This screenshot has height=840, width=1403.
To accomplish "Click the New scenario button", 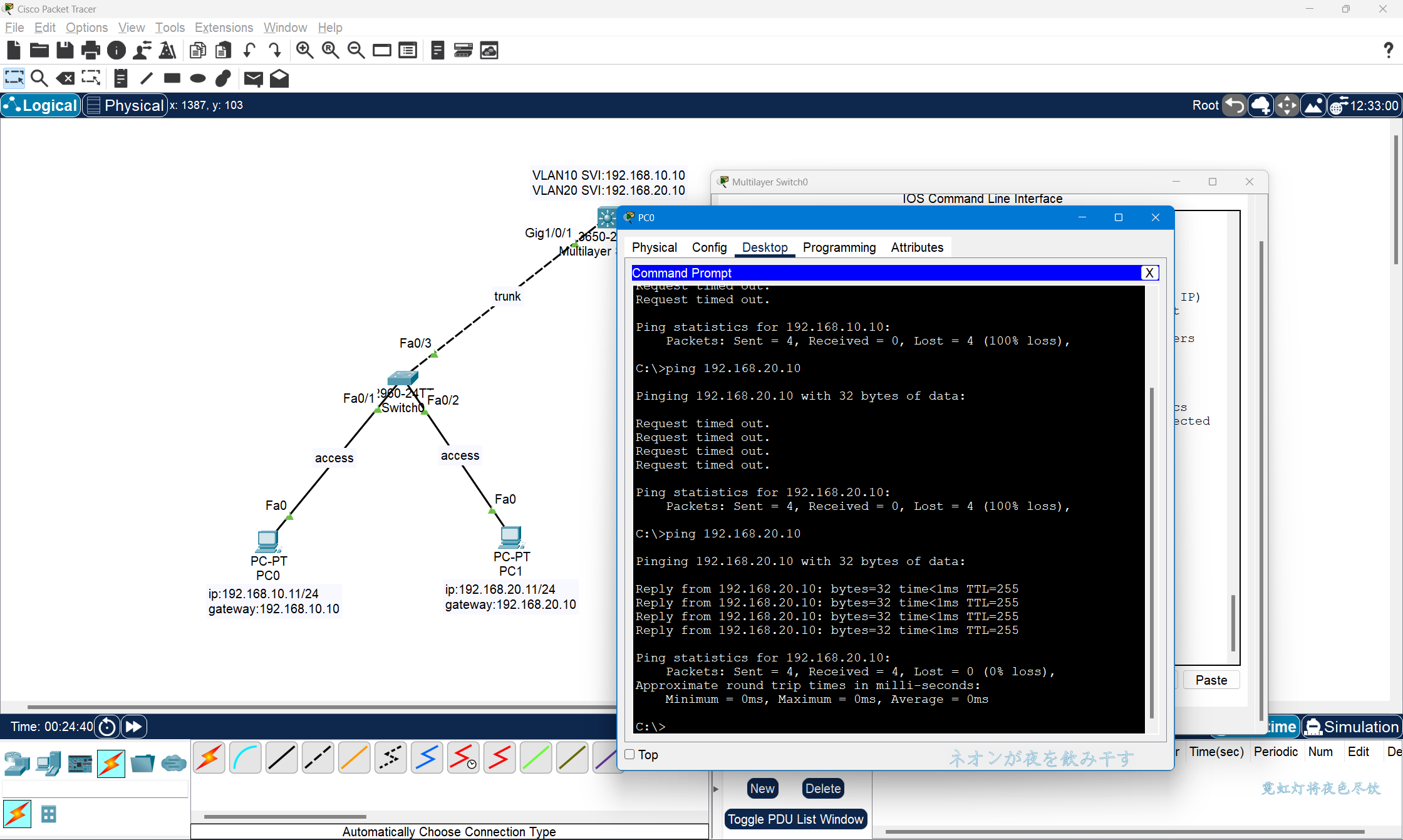I will 762,789.
